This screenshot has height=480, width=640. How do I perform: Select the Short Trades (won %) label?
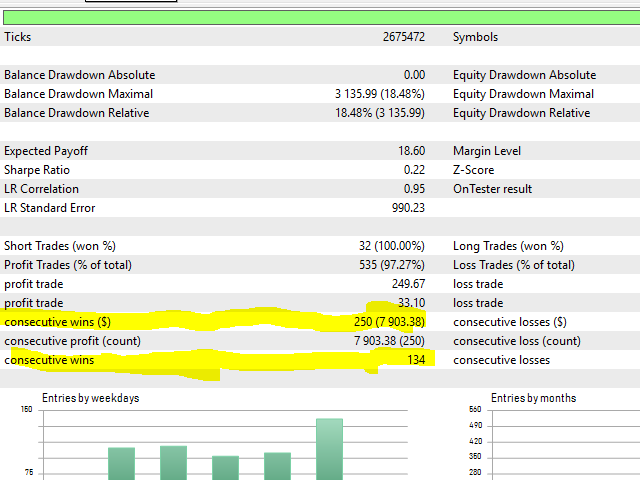(60, 246)
